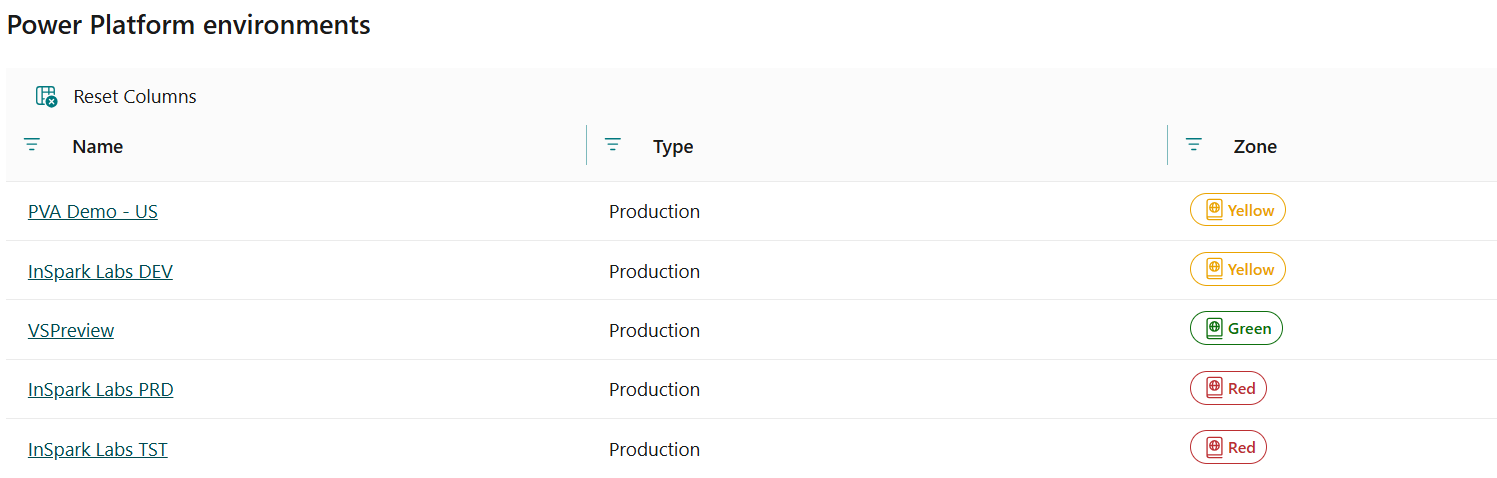Click the column divider between Name and Type
1497x478 pixels.
[x=586, y=145]
